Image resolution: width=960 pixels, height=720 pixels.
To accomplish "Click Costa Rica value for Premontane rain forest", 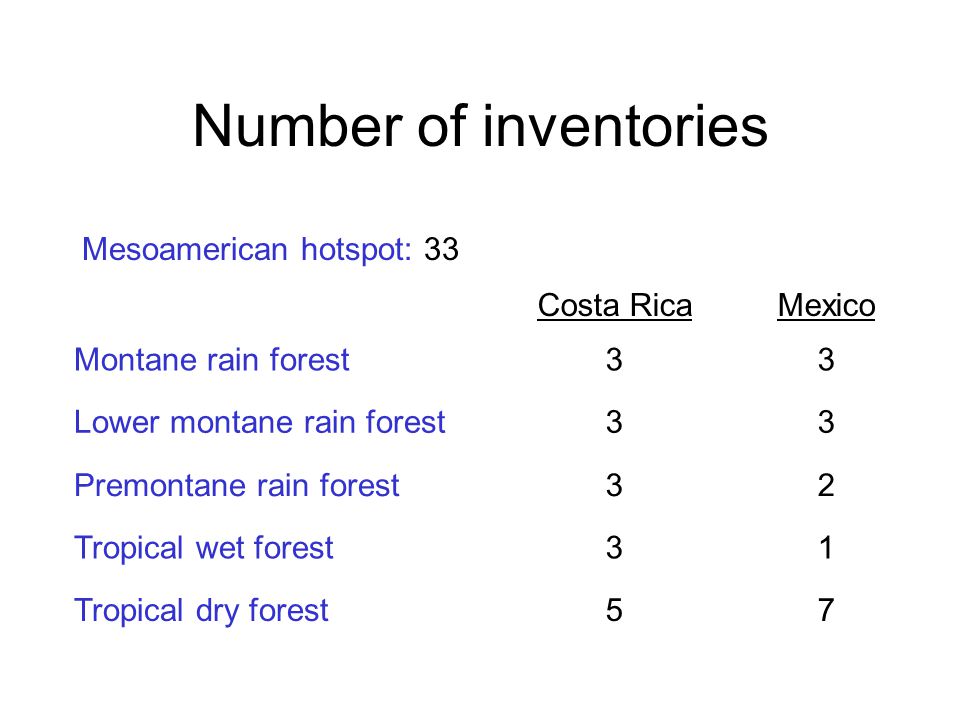I will [x=614, y=486].
